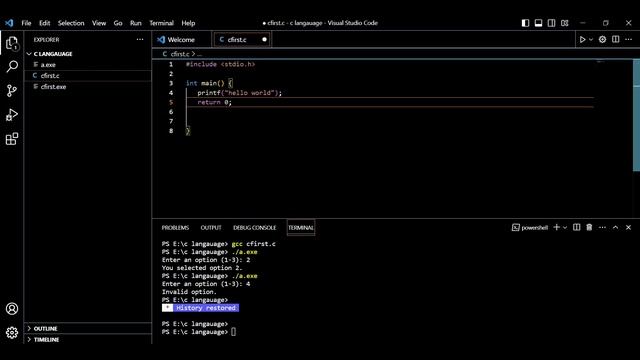Click the printf line in the editor
This screenshot has width=640, height=360.
pos(239,93)
